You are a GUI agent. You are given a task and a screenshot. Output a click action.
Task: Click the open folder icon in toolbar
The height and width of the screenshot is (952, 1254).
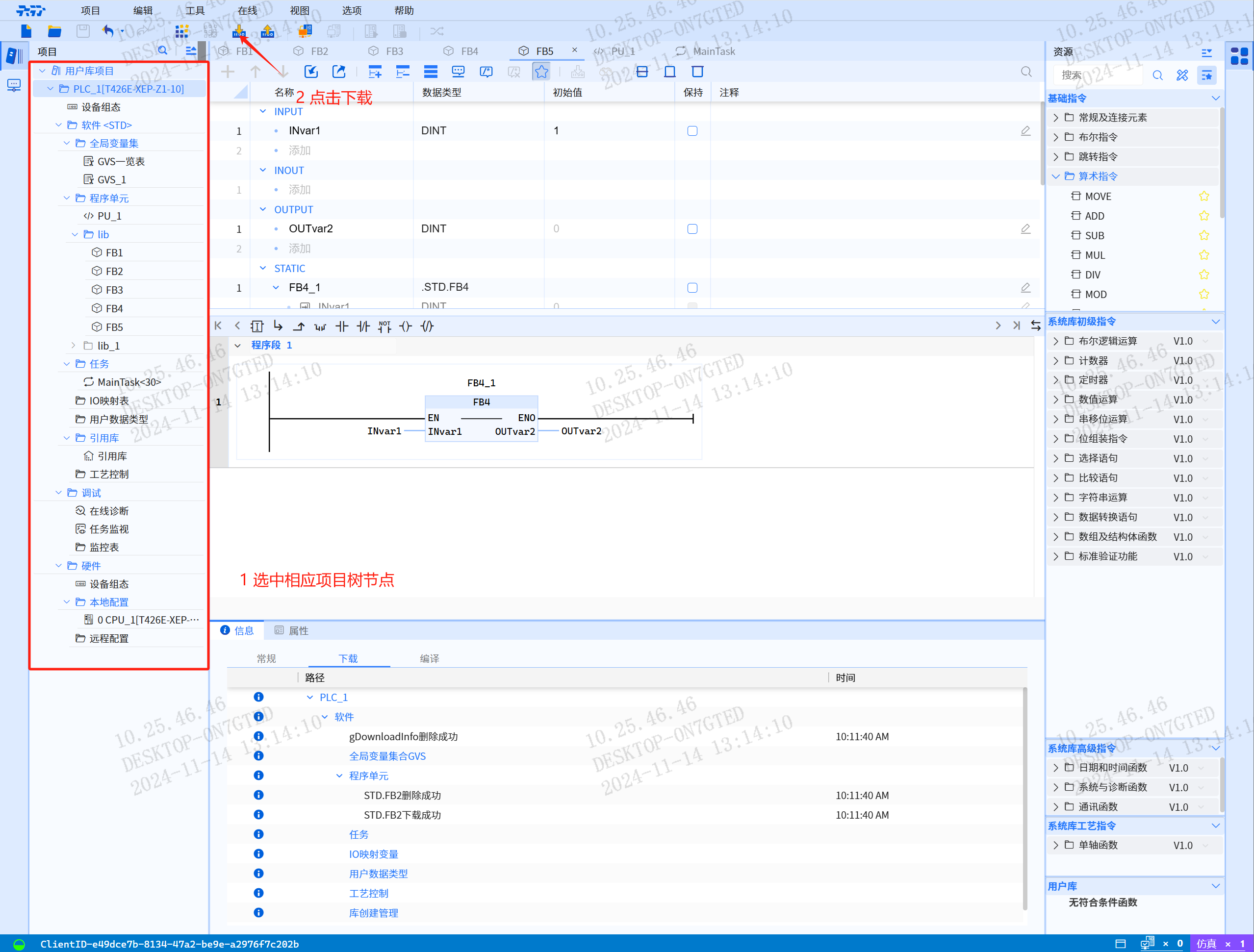[x=54, y=31]
